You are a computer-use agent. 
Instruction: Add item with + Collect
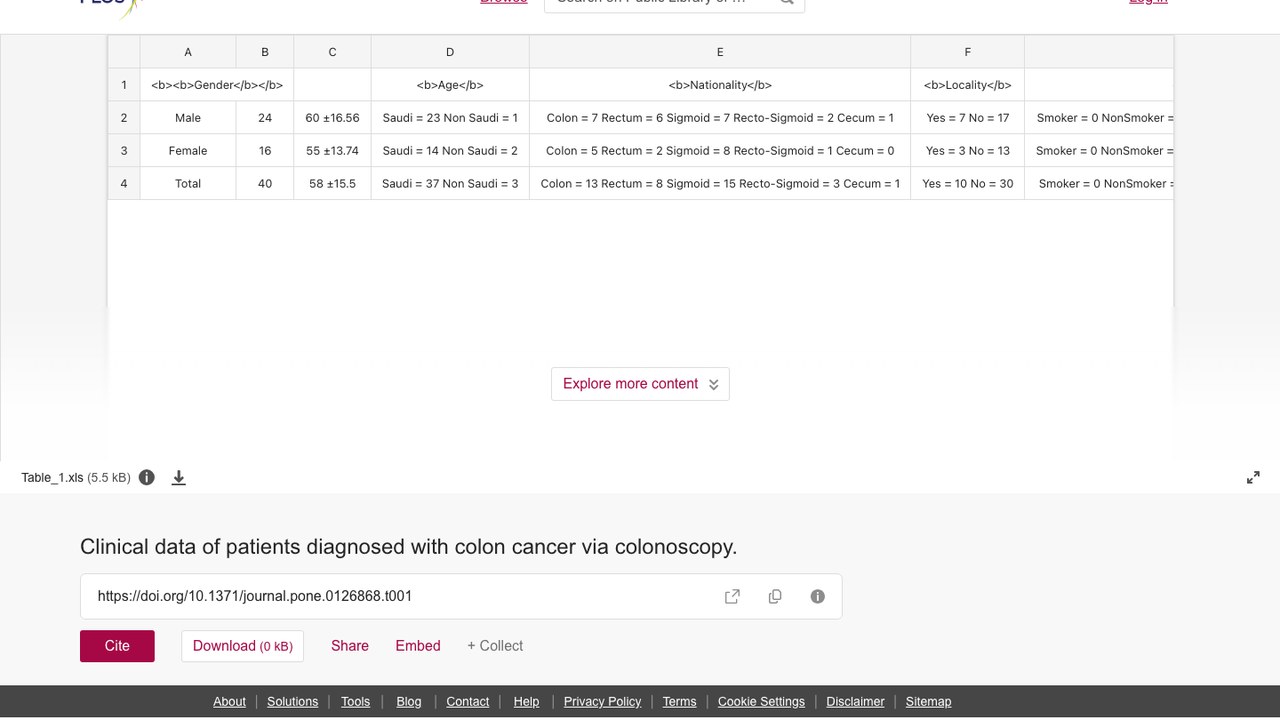point(495,646)
